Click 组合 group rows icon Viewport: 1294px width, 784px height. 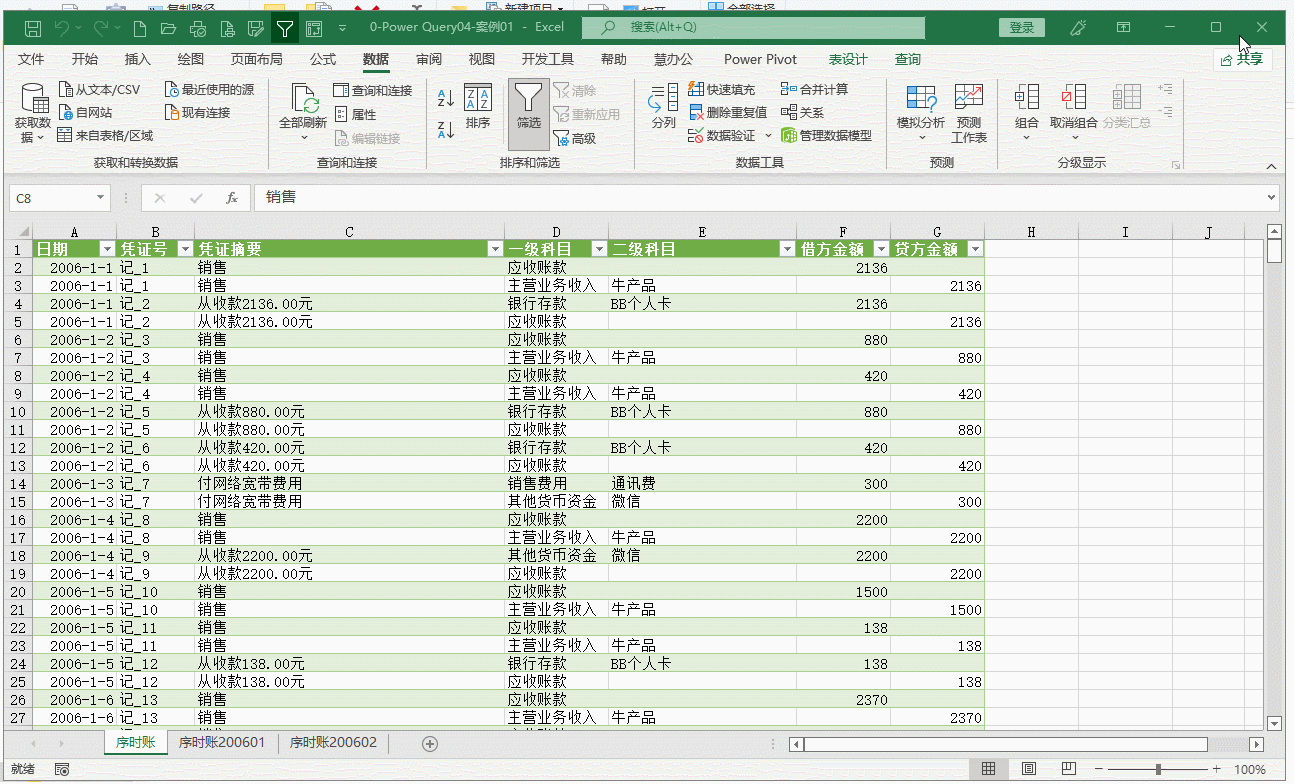coord(1027,97)
